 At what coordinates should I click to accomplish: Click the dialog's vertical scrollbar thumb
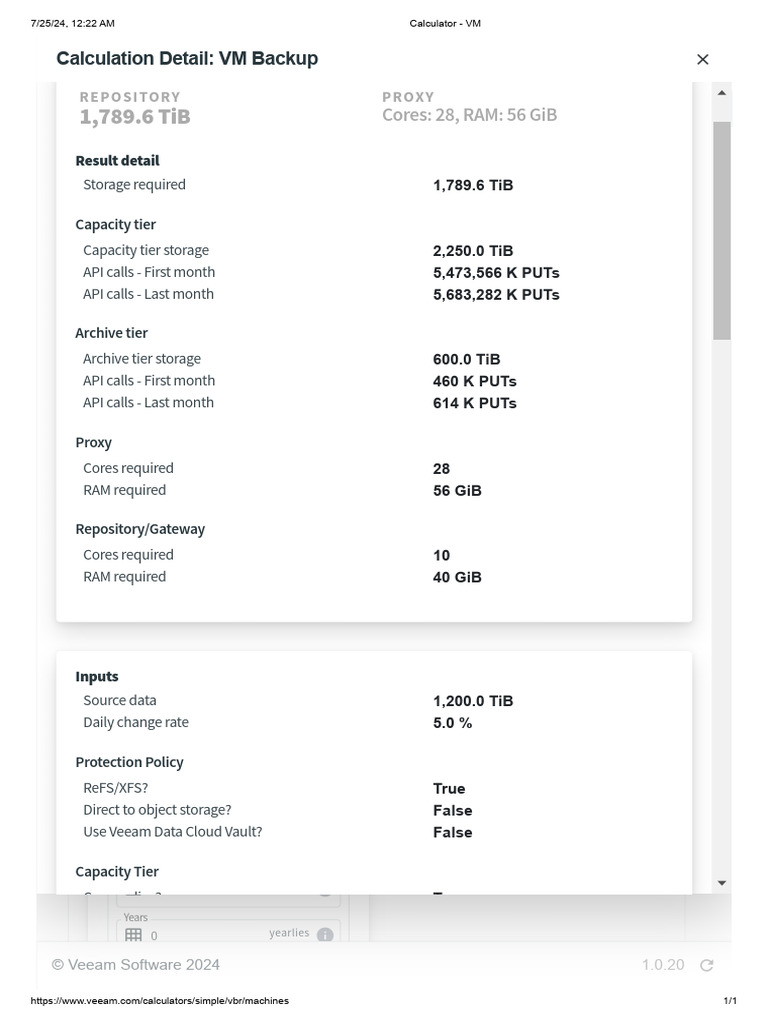pyautogui.click(x=722, y=230)
